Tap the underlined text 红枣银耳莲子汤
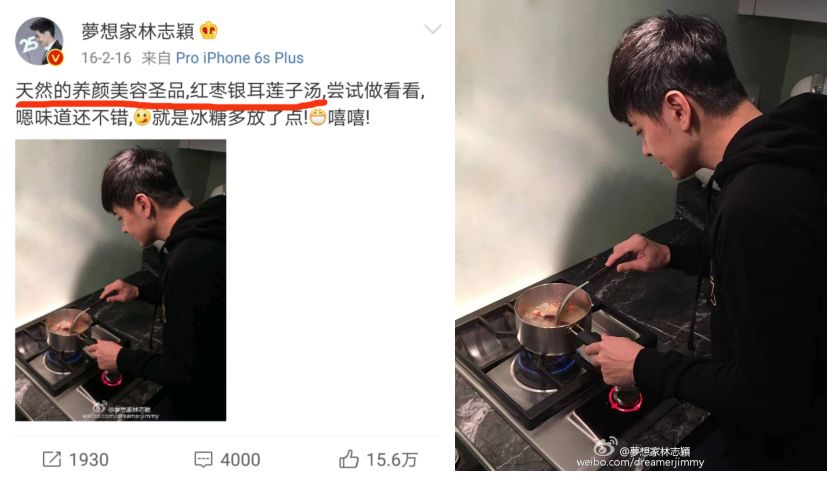This screenshot has height=477, width=827. coord(256,91)
